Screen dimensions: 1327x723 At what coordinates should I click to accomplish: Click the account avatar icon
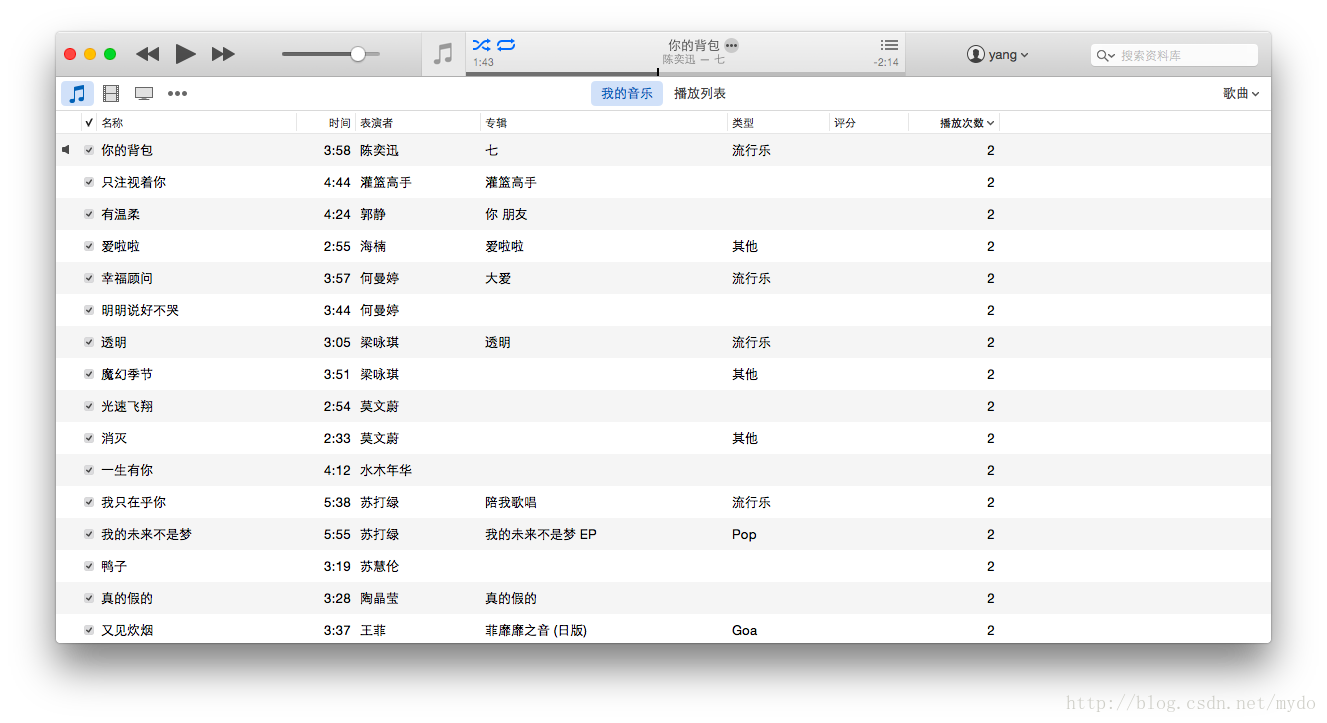click(x=976, y=54)
